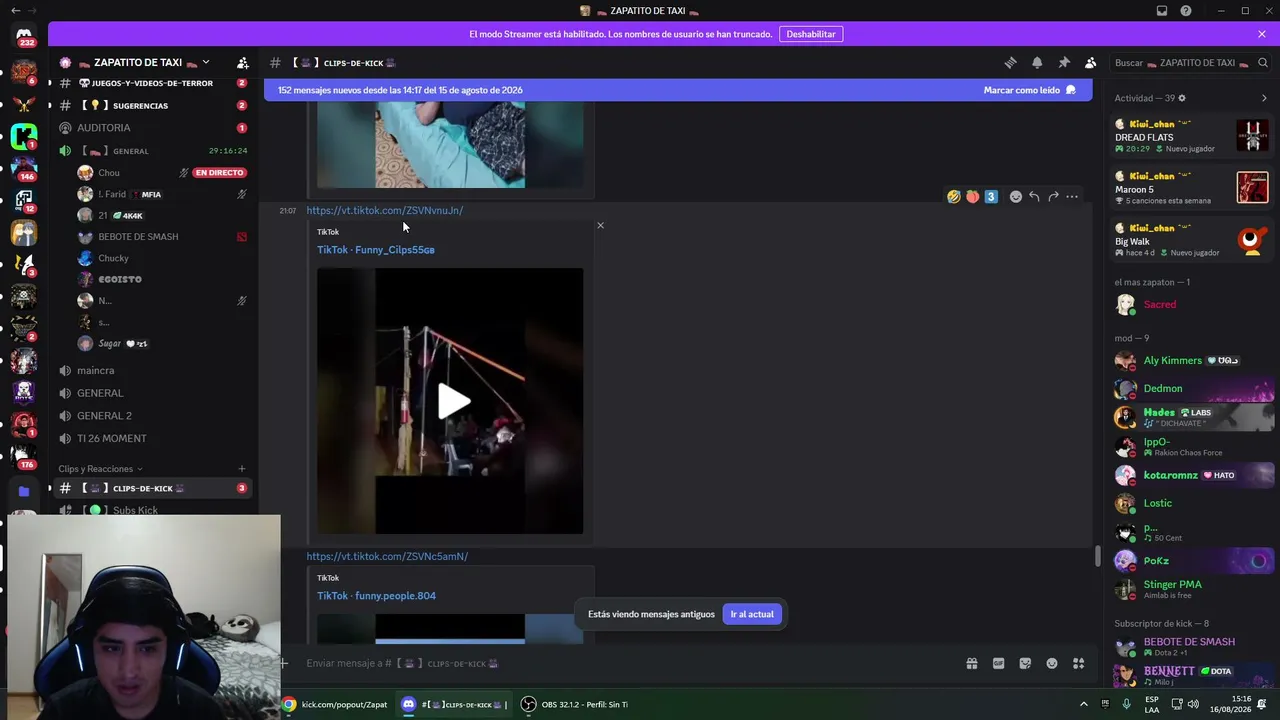Open the GIF picker
This screenshot has height=720, width=1280.
998,663
